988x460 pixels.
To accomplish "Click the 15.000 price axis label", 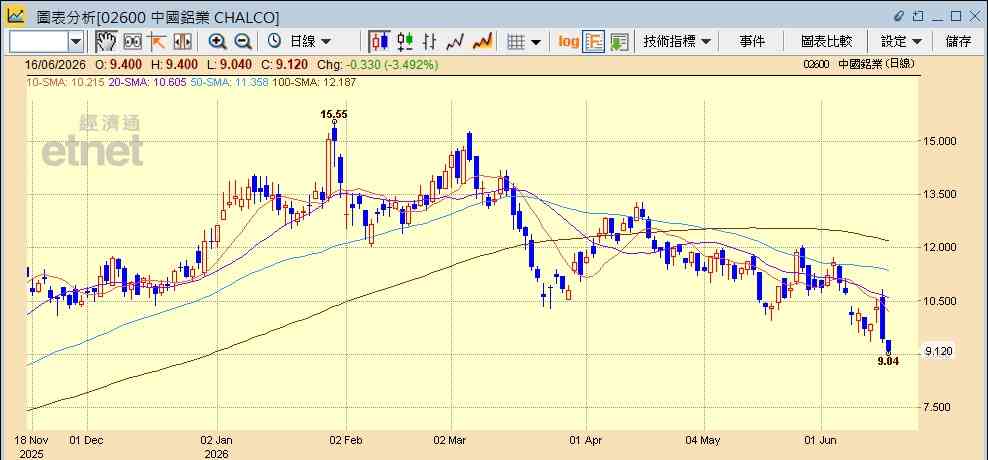I will pyautogui.click(x=940, y=141).
